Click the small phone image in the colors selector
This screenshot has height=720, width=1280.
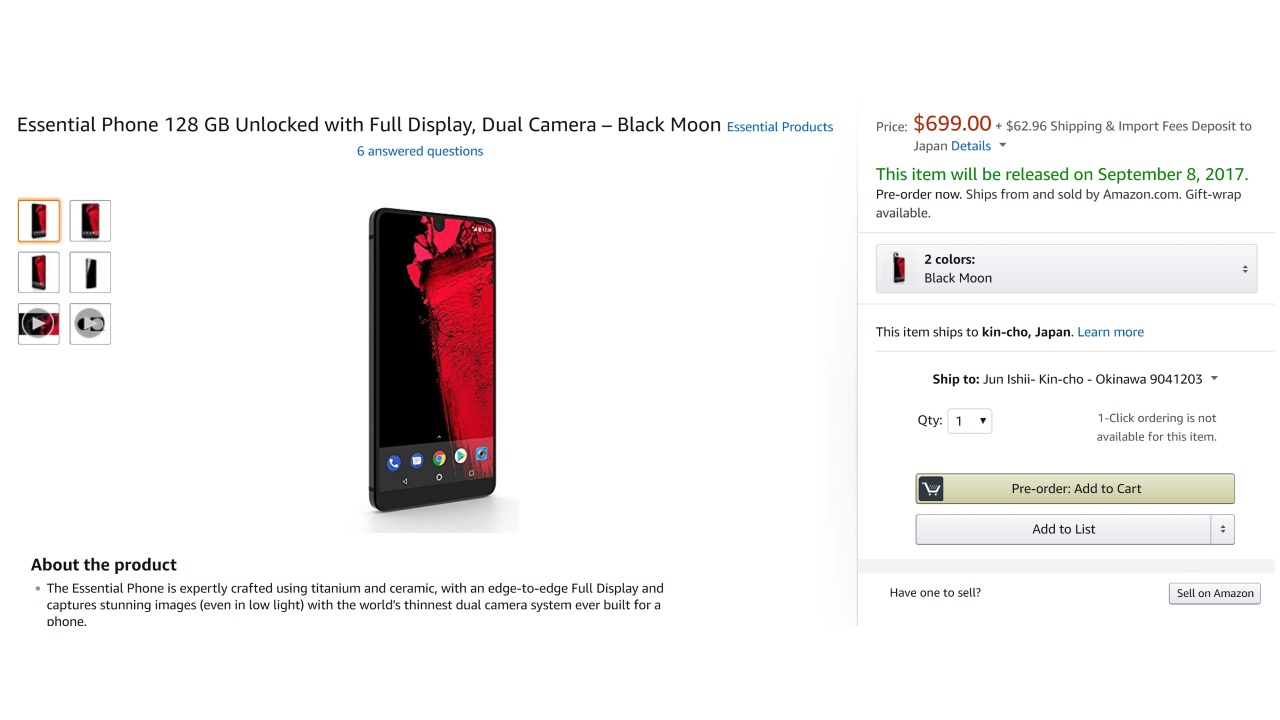point(899,269)
